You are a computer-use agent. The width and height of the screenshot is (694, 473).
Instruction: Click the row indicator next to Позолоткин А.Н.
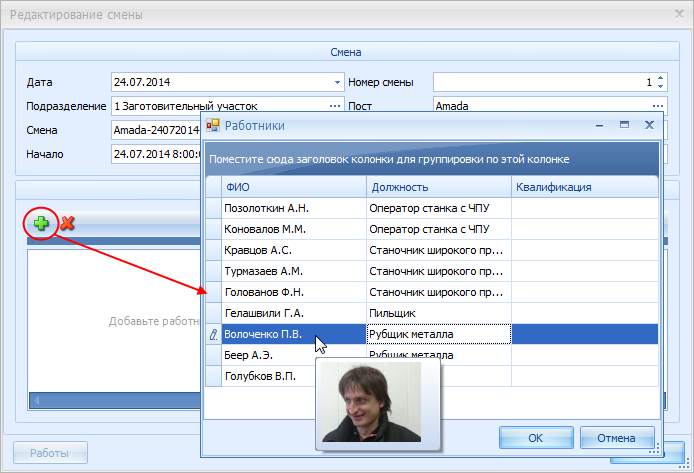pos(213,208)
